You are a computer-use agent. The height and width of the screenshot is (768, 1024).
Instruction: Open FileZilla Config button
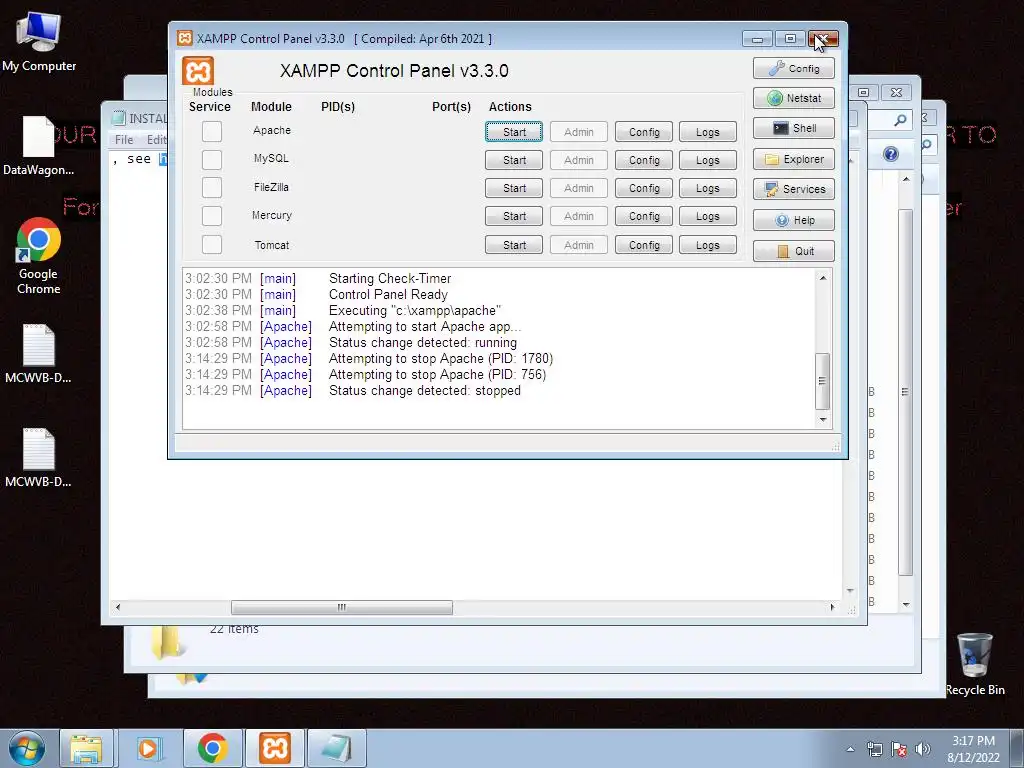644,188
